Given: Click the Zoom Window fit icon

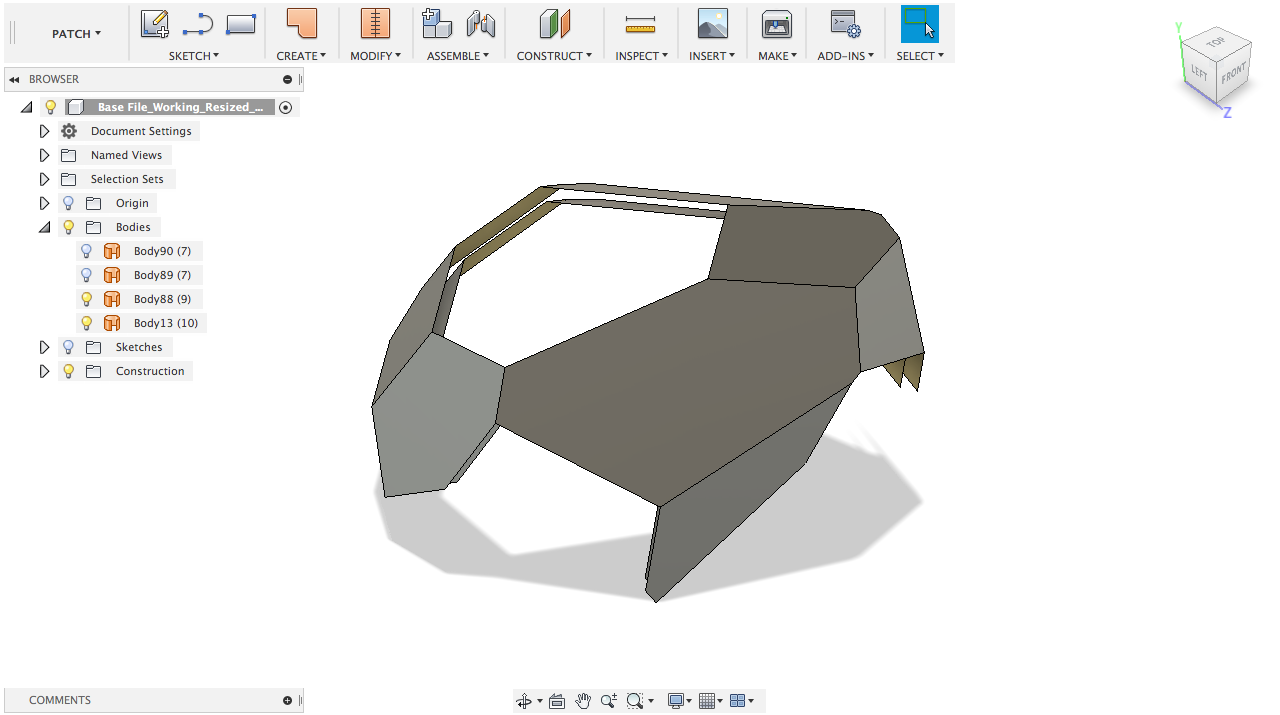Looking at the screenshot, I should click(x=634, y=701).
